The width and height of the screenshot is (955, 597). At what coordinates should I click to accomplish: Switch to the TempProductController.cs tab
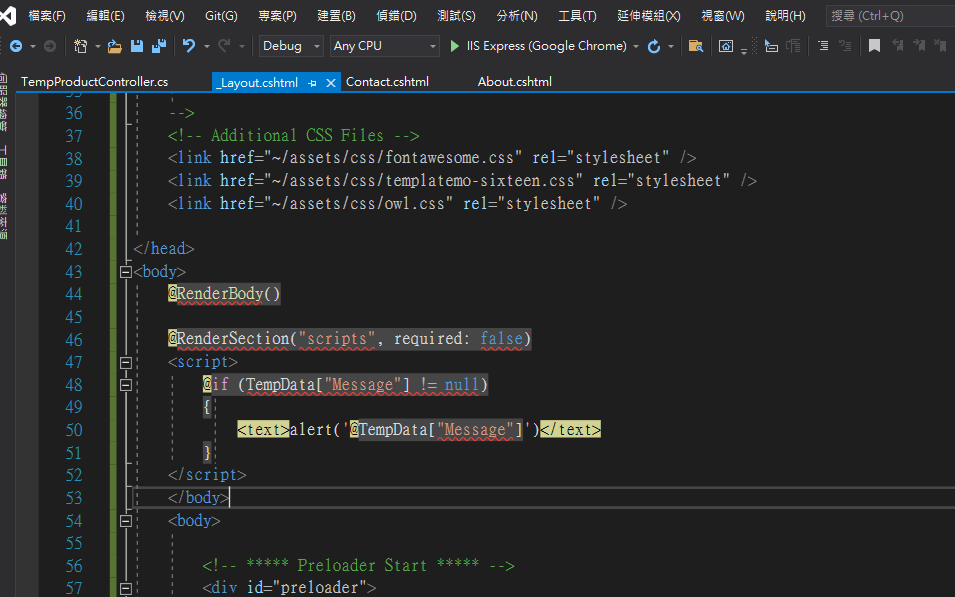94,82
